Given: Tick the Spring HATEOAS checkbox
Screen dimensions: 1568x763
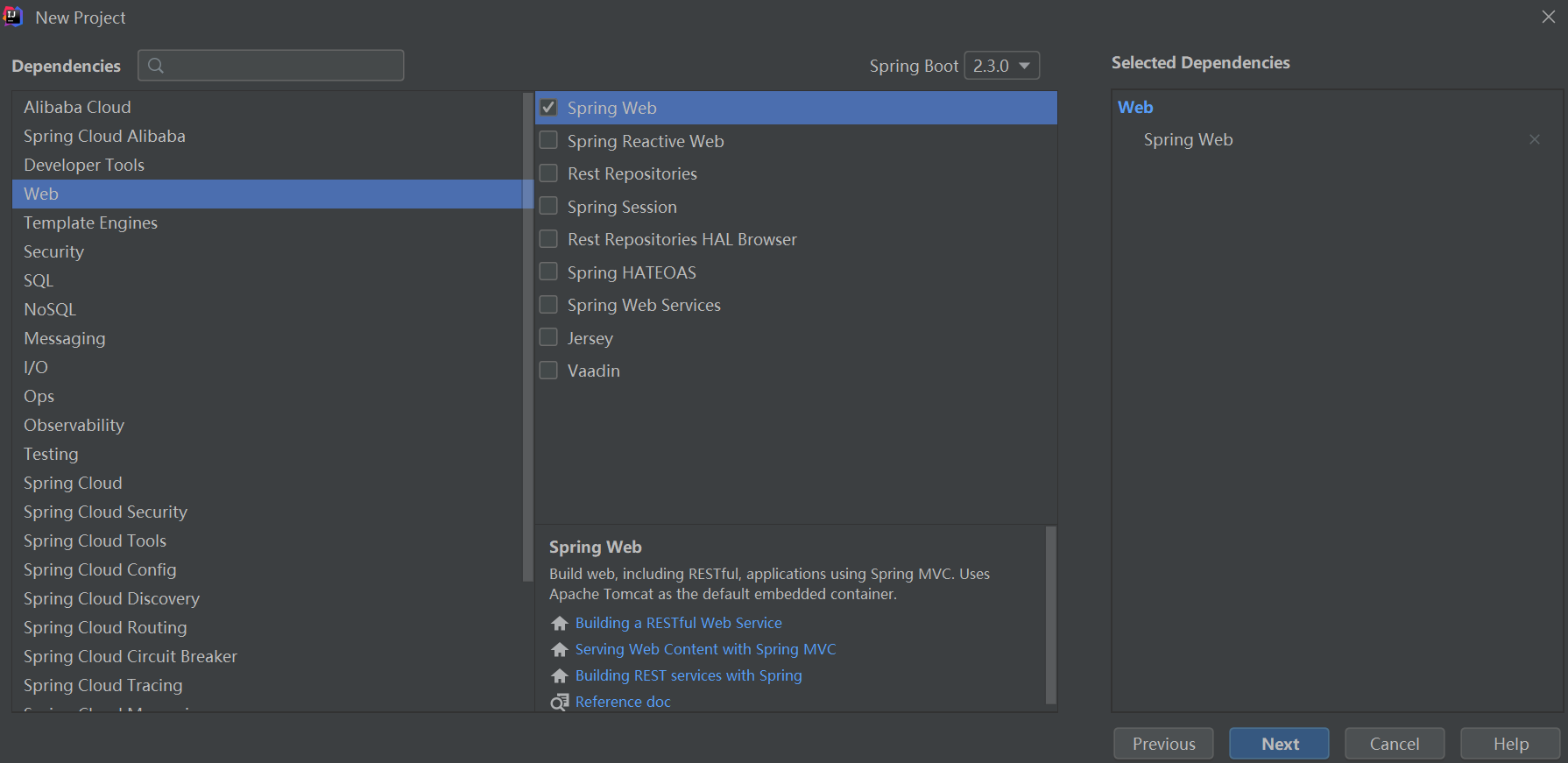Looking at the screenshot, I should point(548,272).
